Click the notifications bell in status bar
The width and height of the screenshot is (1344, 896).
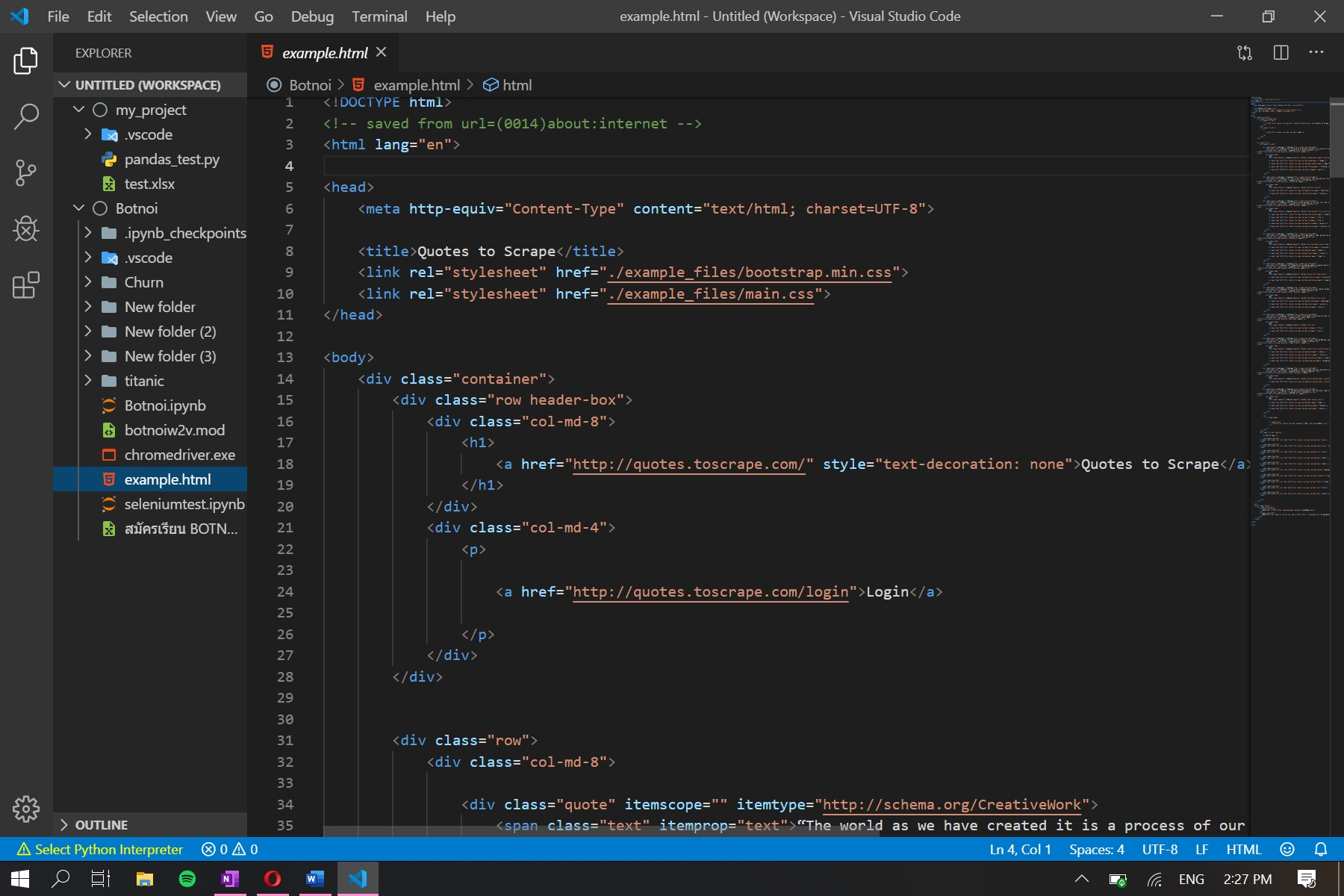pos(1320,849)
